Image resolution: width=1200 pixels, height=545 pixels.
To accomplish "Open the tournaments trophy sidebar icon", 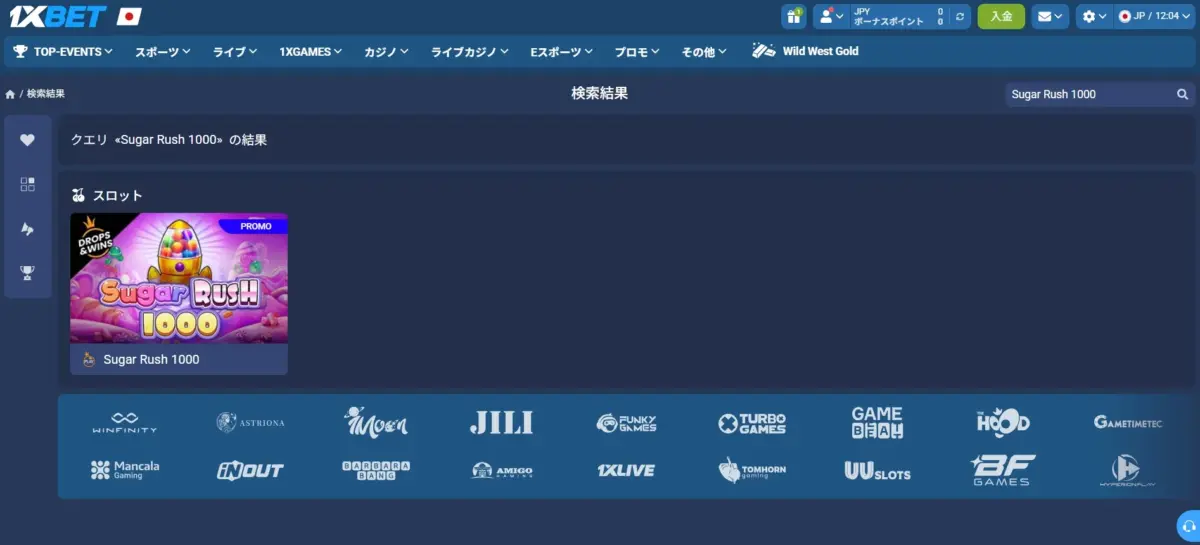I will pos(27,272).
